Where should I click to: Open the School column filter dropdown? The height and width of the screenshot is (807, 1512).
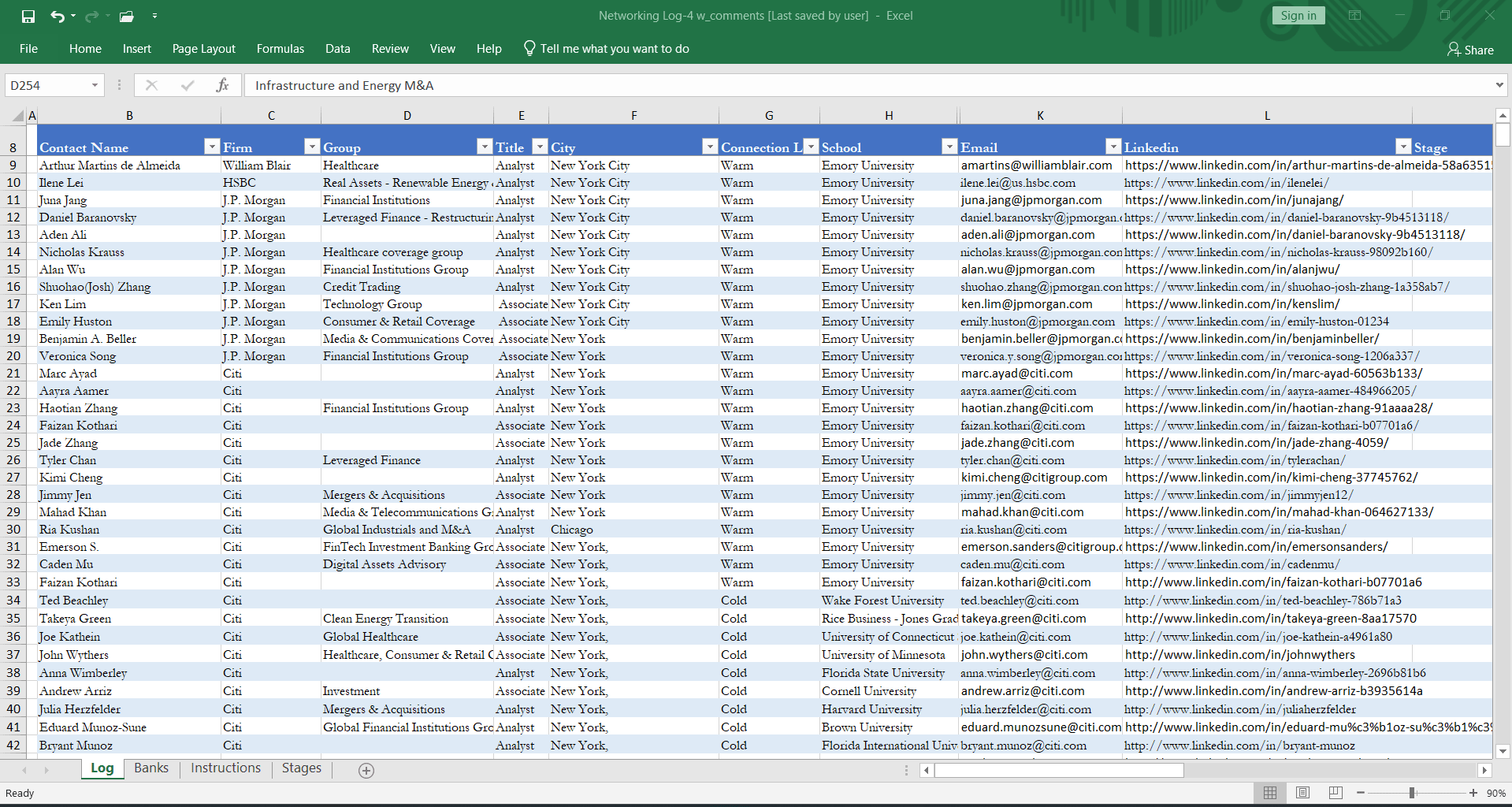[x=949, y=147]
